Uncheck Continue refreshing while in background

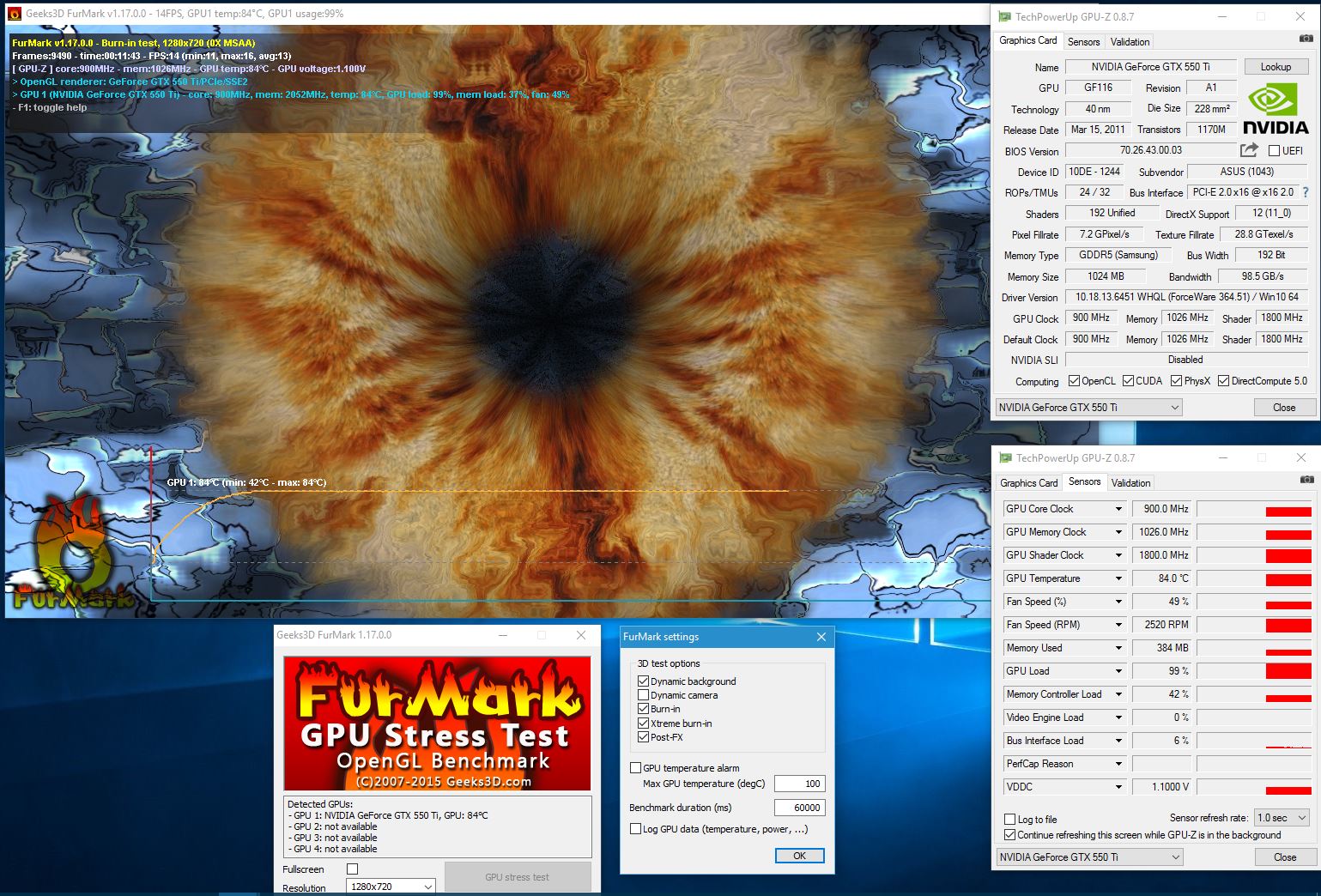pyautogui.click(x=1010, y=835)
